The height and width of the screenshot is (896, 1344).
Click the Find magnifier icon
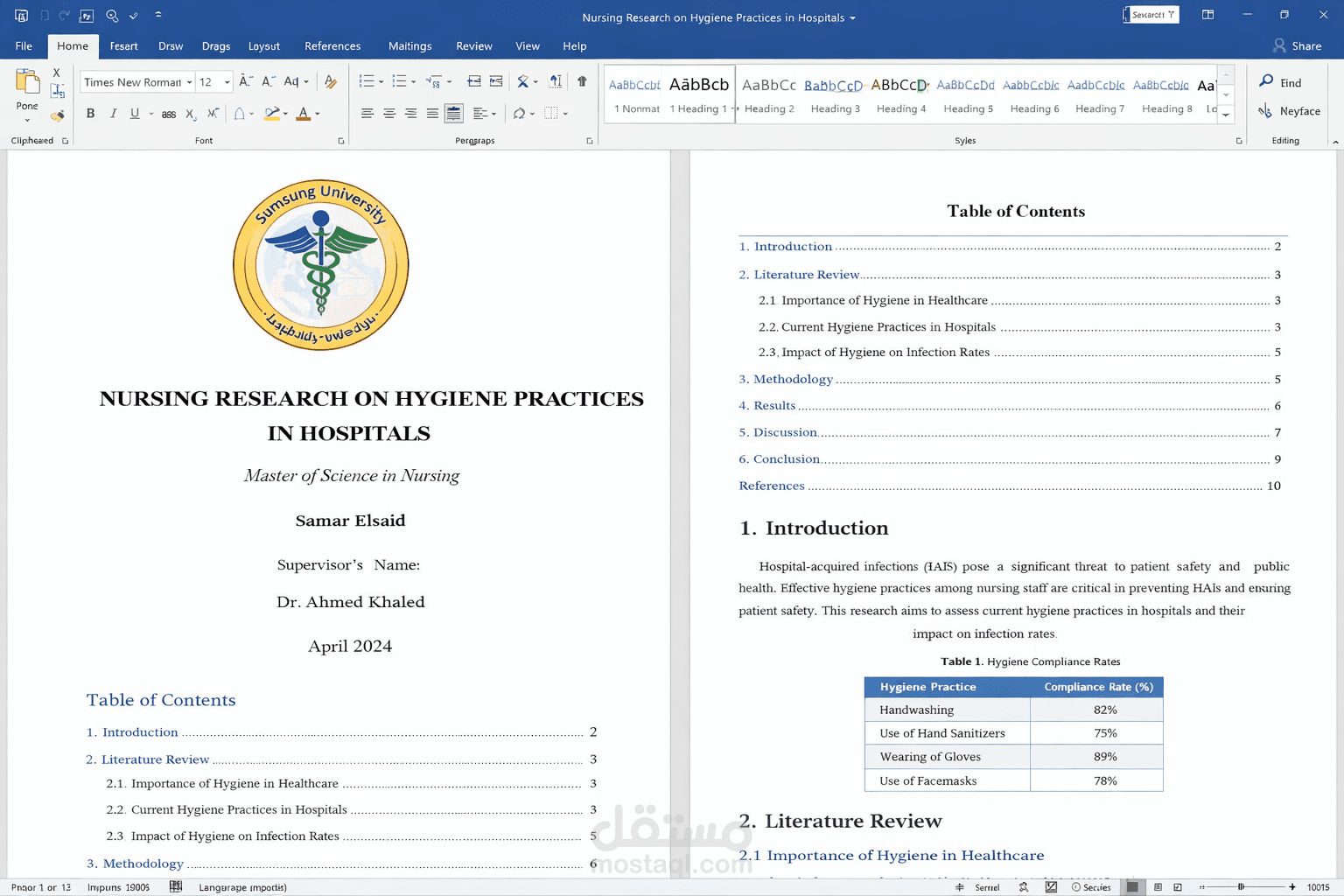click(x=1266, y=81)
